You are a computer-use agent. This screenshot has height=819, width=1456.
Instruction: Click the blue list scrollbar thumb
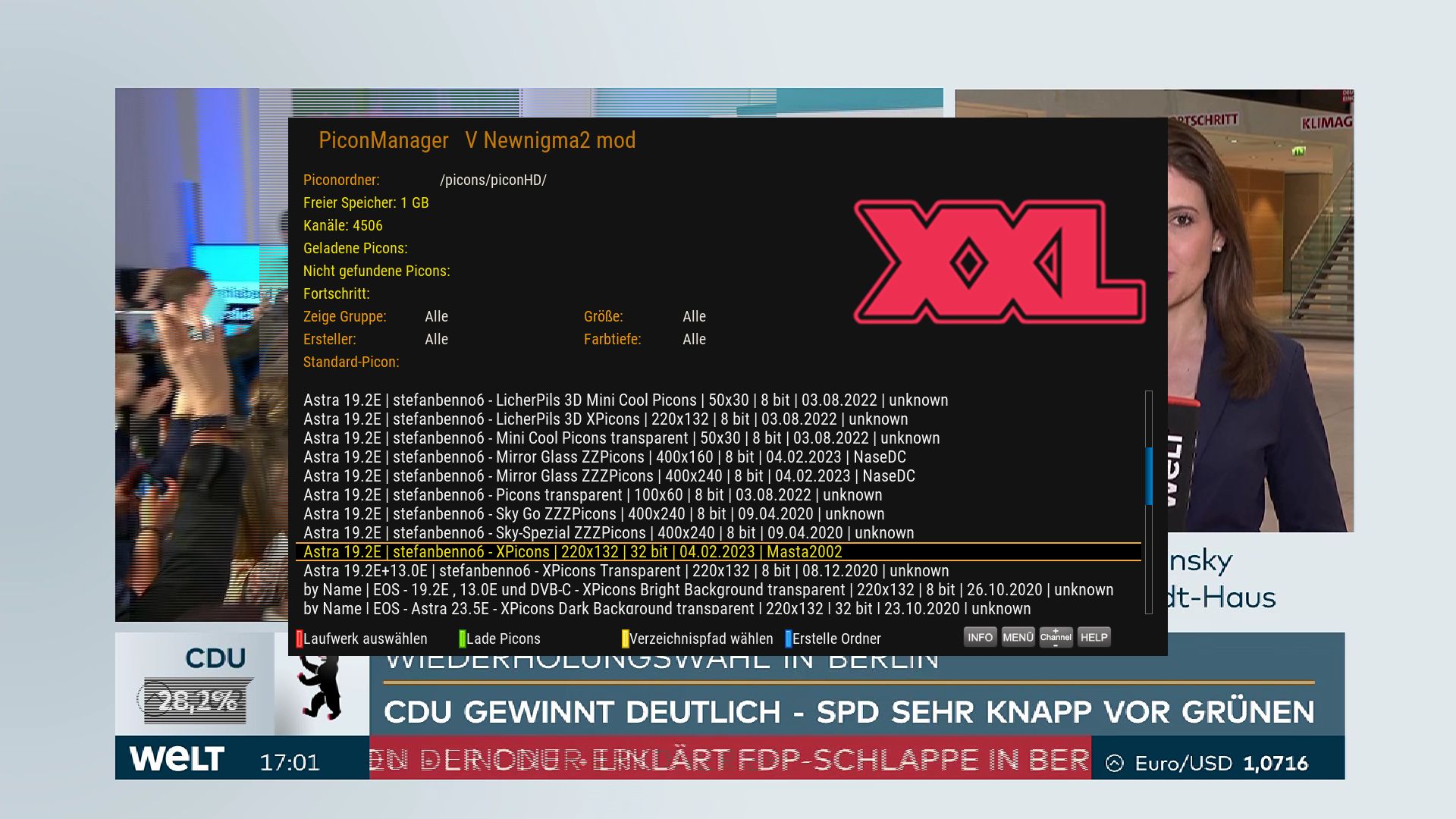coord(1149,476)
